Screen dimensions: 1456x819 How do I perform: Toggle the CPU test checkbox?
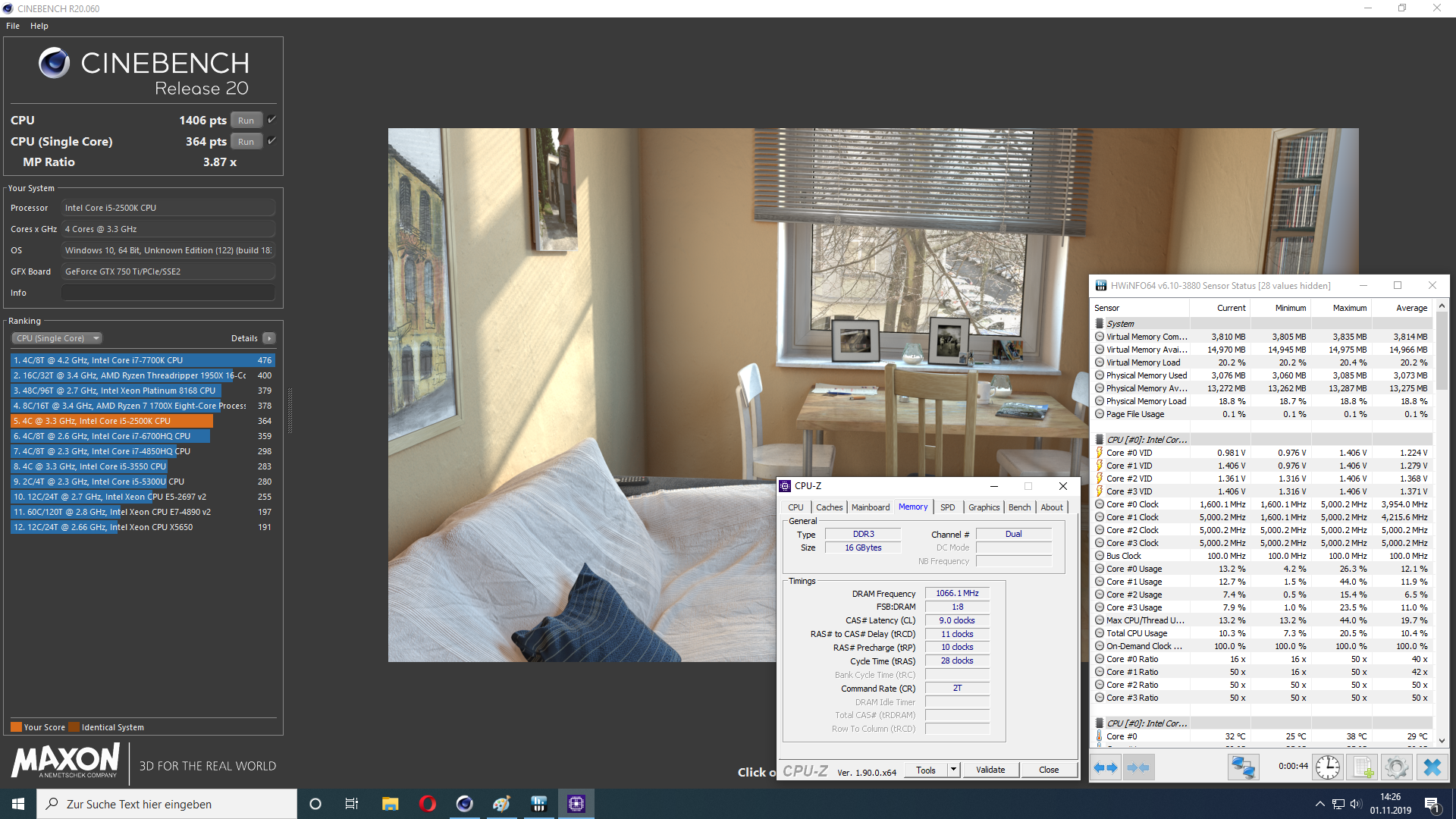[271, 120]
